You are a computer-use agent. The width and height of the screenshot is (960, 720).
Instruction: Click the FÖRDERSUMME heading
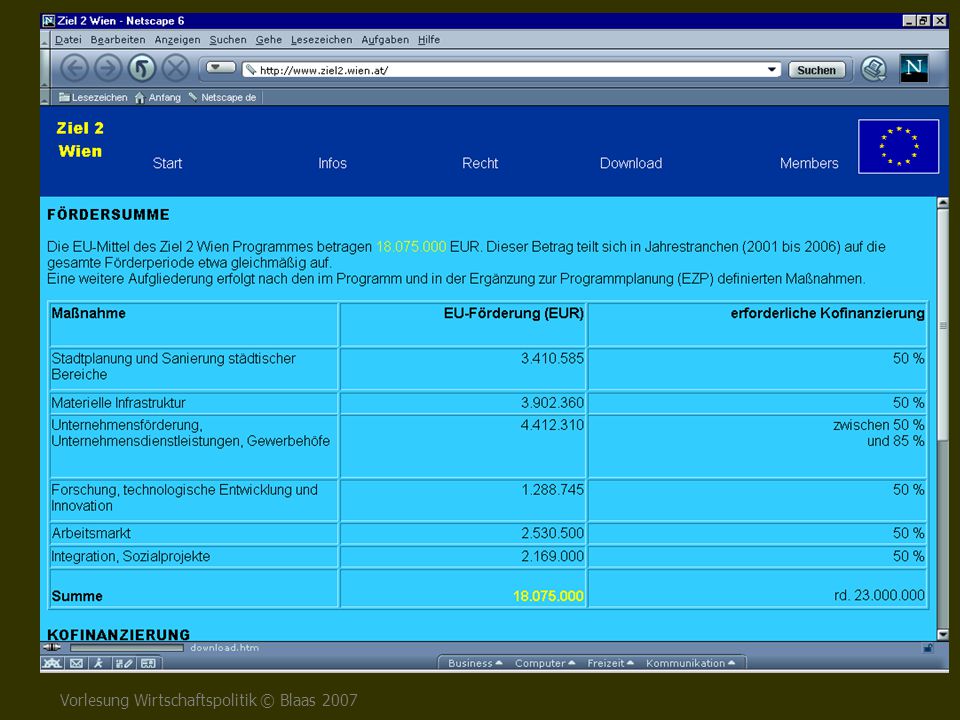(108, 215)
